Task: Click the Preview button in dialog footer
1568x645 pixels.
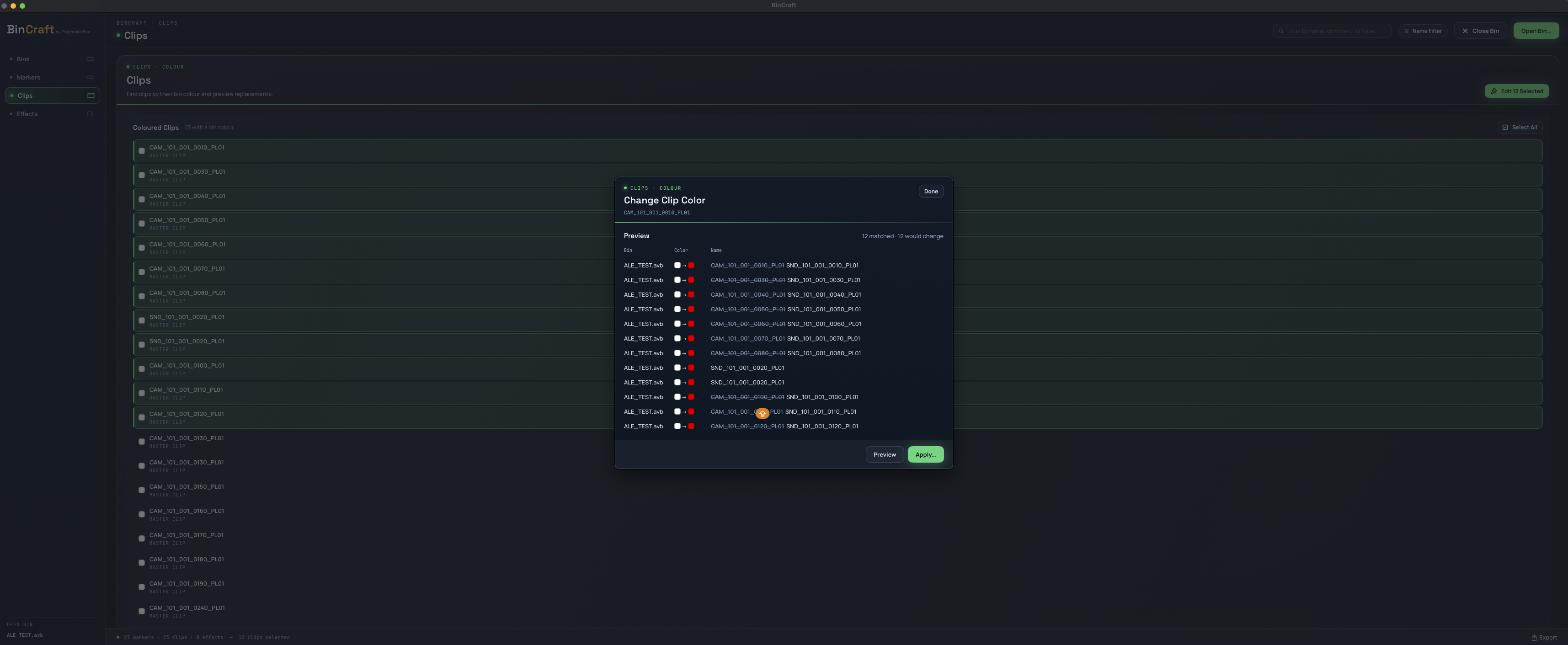Action: pyautogui.click(x=885, y=454)
